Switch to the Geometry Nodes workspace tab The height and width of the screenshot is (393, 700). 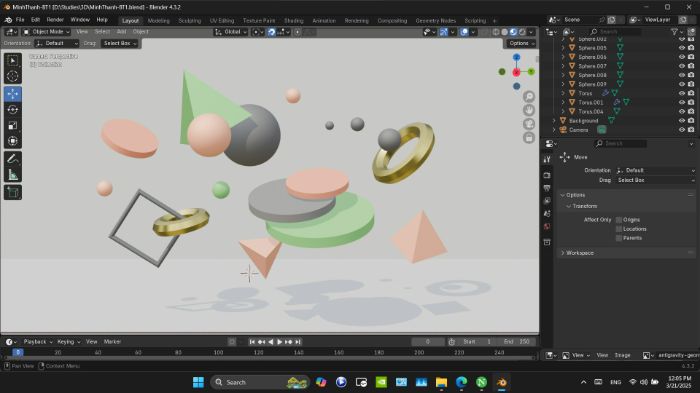pos(436,21)
